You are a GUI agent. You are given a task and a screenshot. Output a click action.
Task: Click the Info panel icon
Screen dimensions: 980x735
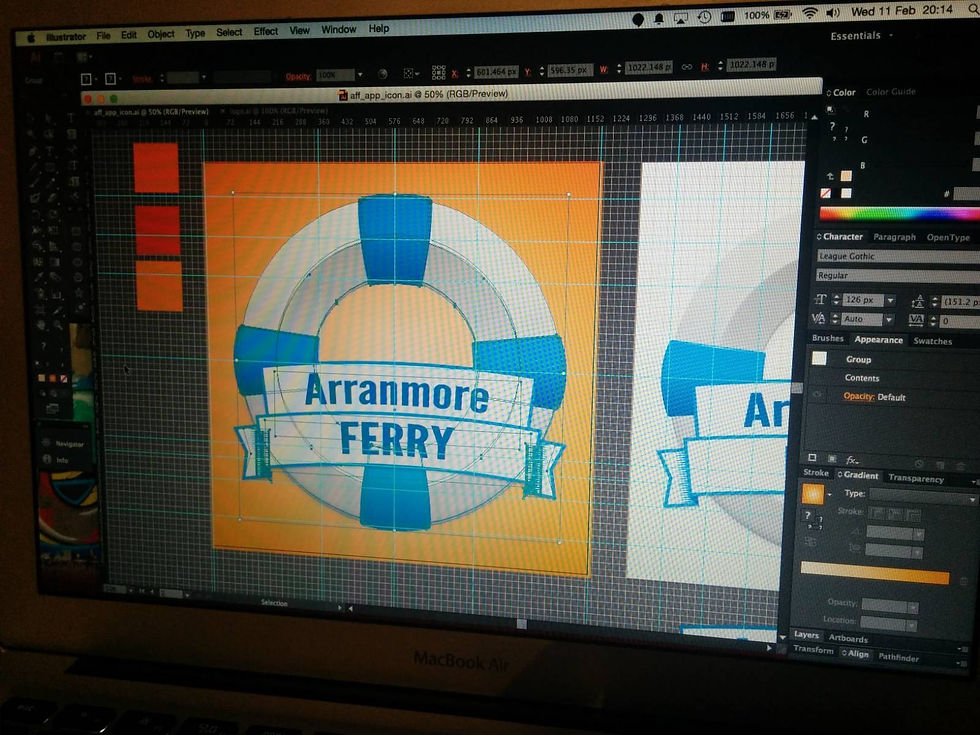coord(46,459)
